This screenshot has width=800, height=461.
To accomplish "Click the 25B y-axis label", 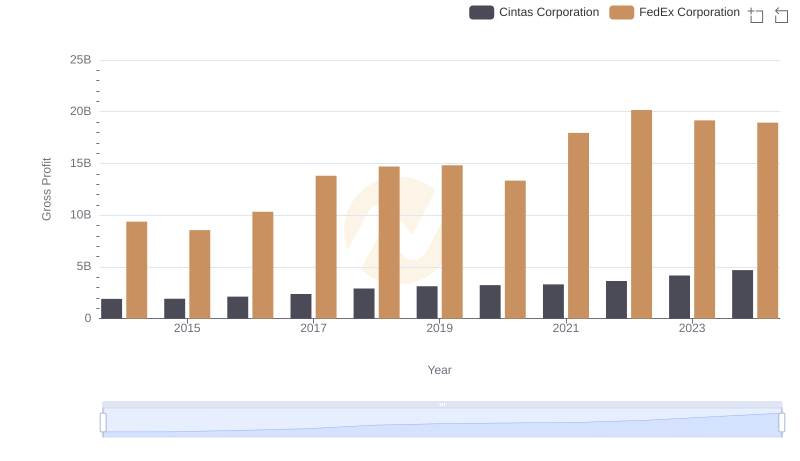I will [81, 60].
